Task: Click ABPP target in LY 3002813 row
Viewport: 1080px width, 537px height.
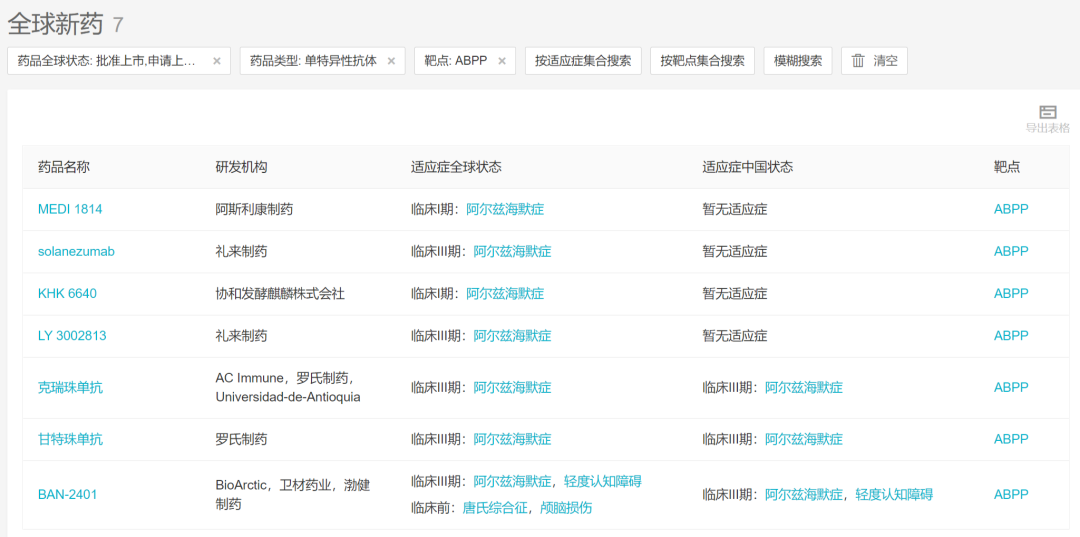Action: 1011,336
